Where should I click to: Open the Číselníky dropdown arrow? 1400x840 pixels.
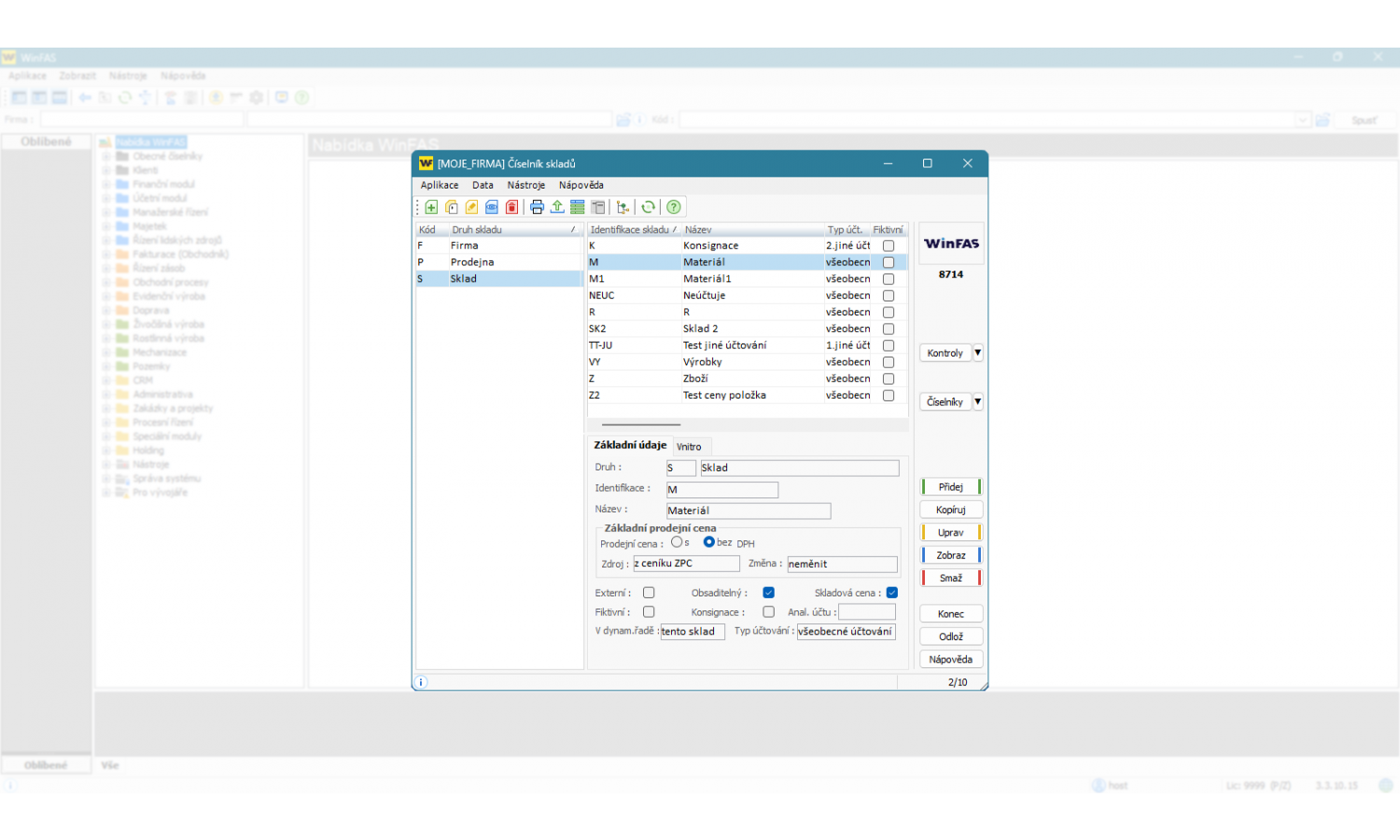pos(977,401)
